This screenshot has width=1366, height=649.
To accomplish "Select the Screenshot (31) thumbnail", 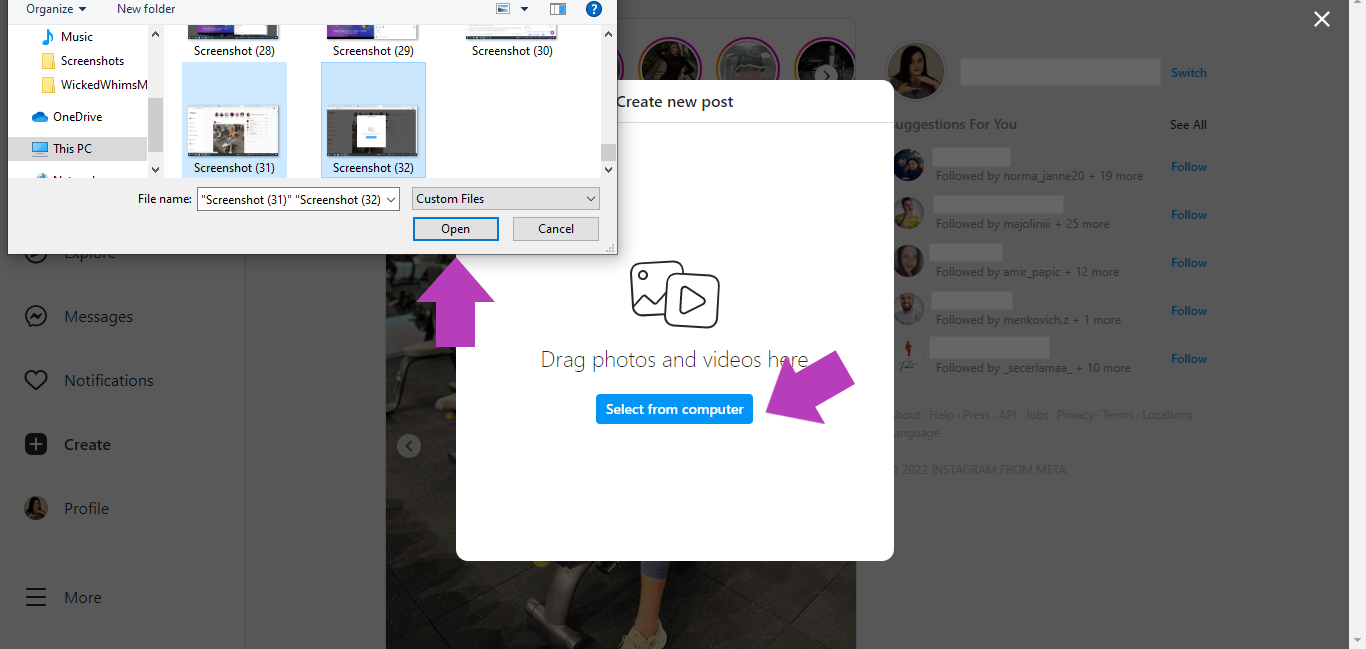I will point(234,129).
